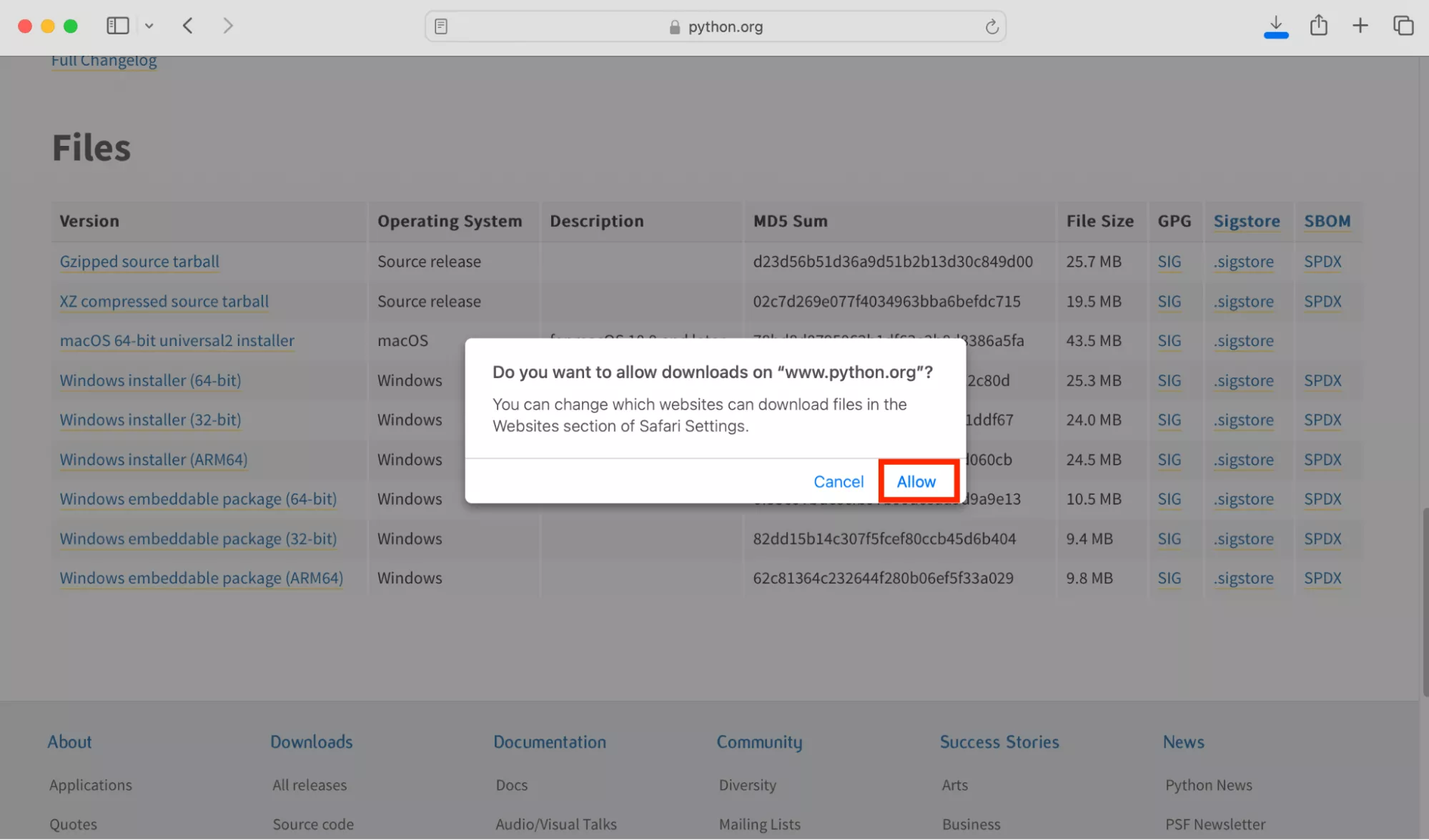This screenshot has height=840, width=1429.
Task: Download the Gzipped source tarball
Action: (x=139, y=262)
